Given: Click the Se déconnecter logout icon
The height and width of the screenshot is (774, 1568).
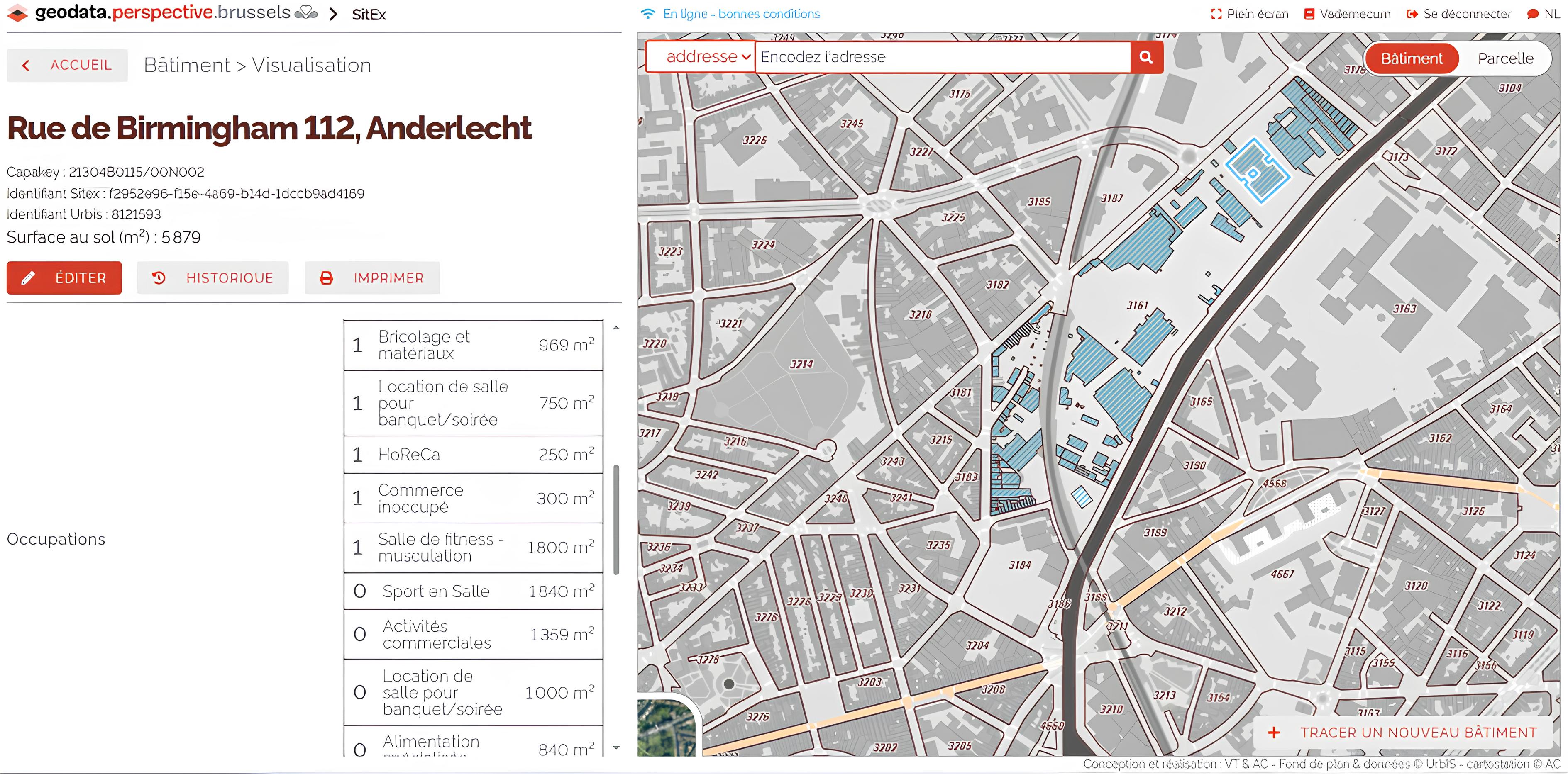Looking at the screenshot, I should click(x=1413, y=14).
